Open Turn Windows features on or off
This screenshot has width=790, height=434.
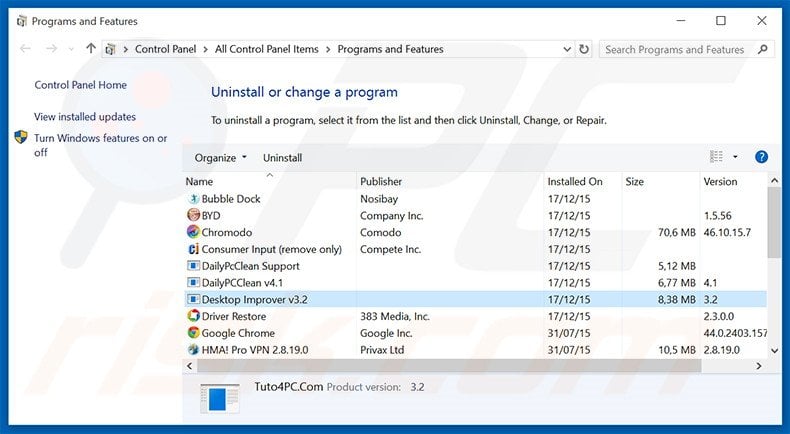(101, 145)
